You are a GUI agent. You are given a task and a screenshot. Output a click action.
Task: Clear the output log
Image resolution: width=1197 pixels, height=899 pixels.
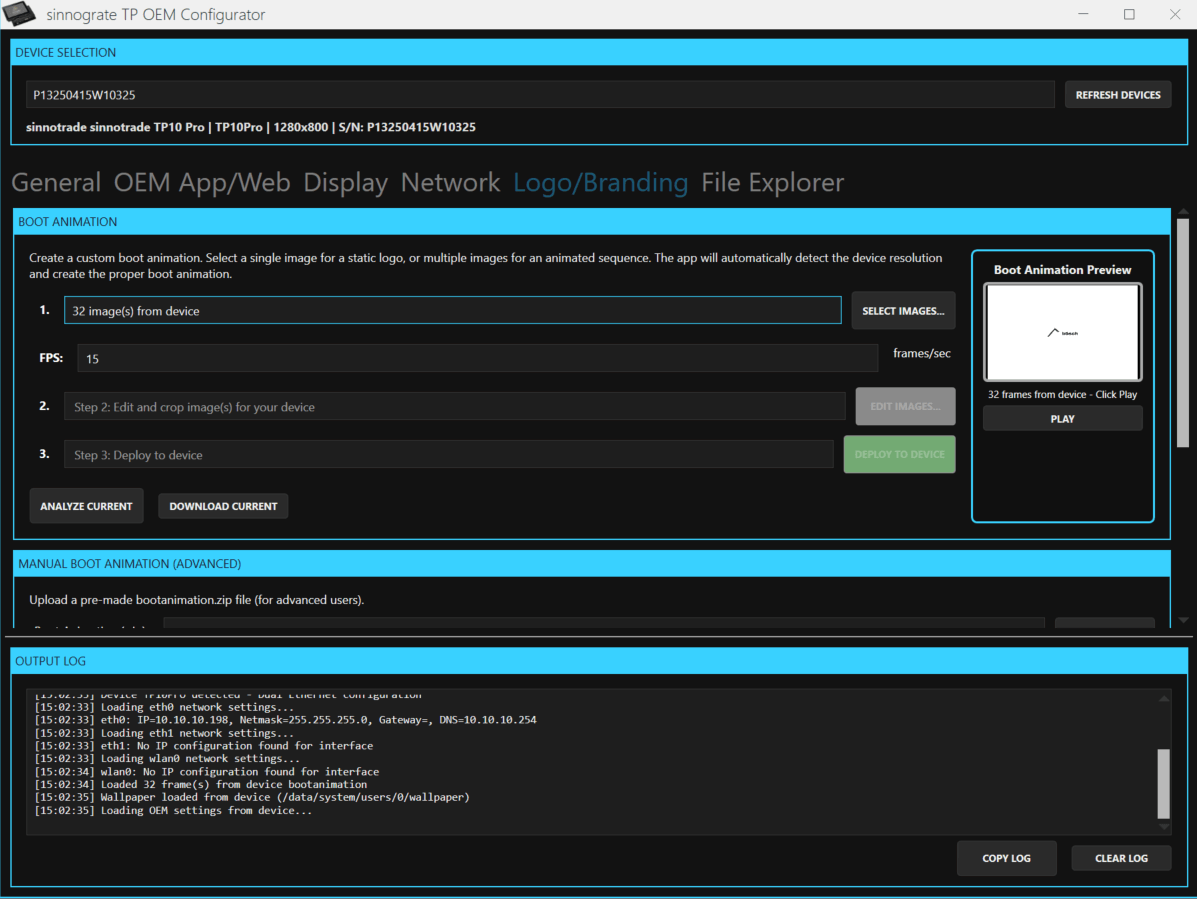[x=1121, y=857]
